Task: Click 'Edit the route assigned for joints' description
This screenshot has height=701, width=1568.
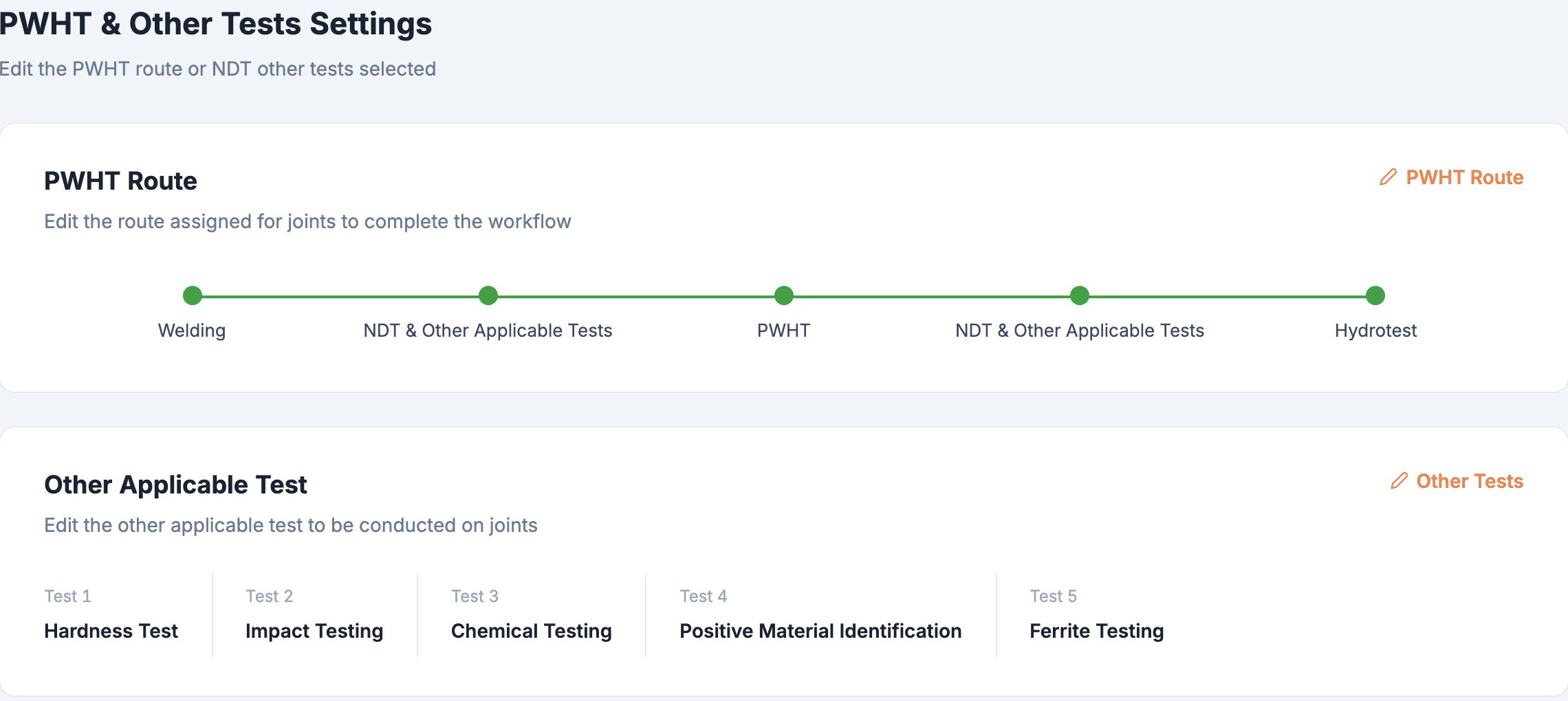Action: click(x=307, y=221)
